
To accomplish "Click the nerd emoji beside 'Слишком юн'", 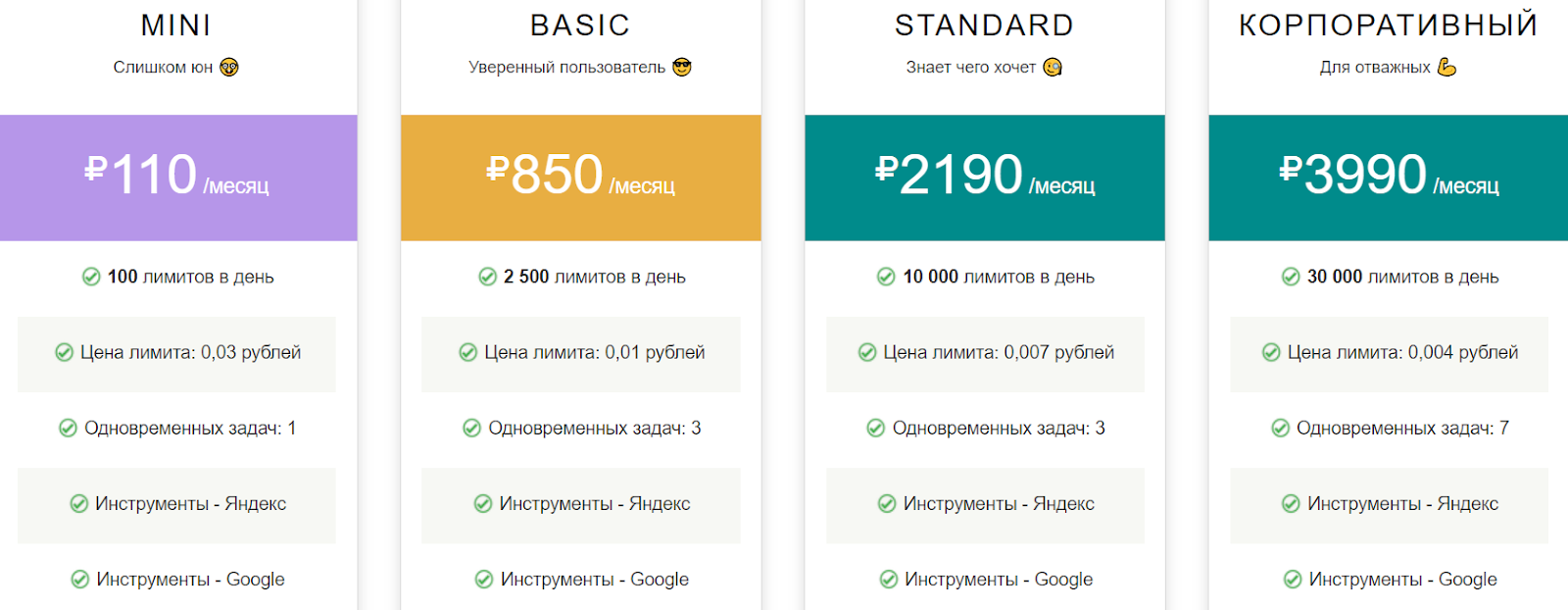I will pos(229,68).
